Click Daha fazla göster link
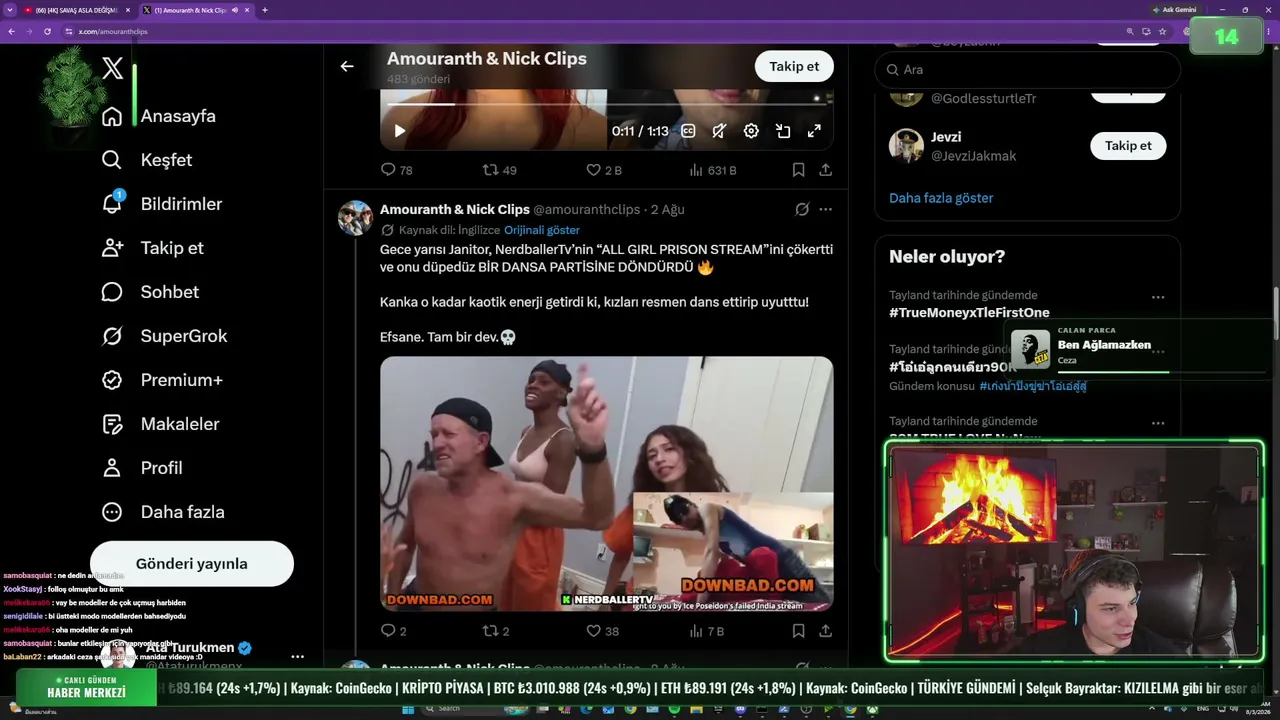The image size is (1280, 720). tap(941, 198)
